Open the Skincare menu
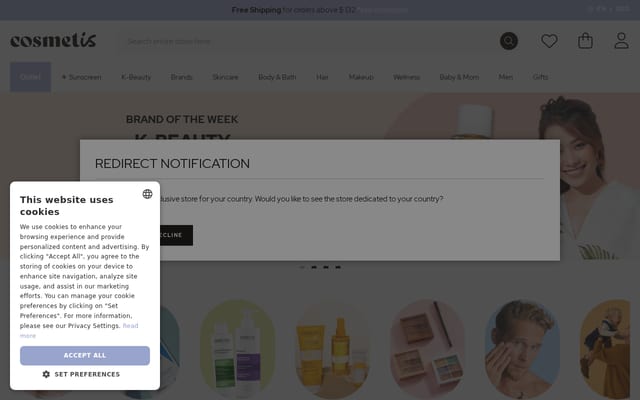The width and height of the screenshot is (640, 400). 225,77
